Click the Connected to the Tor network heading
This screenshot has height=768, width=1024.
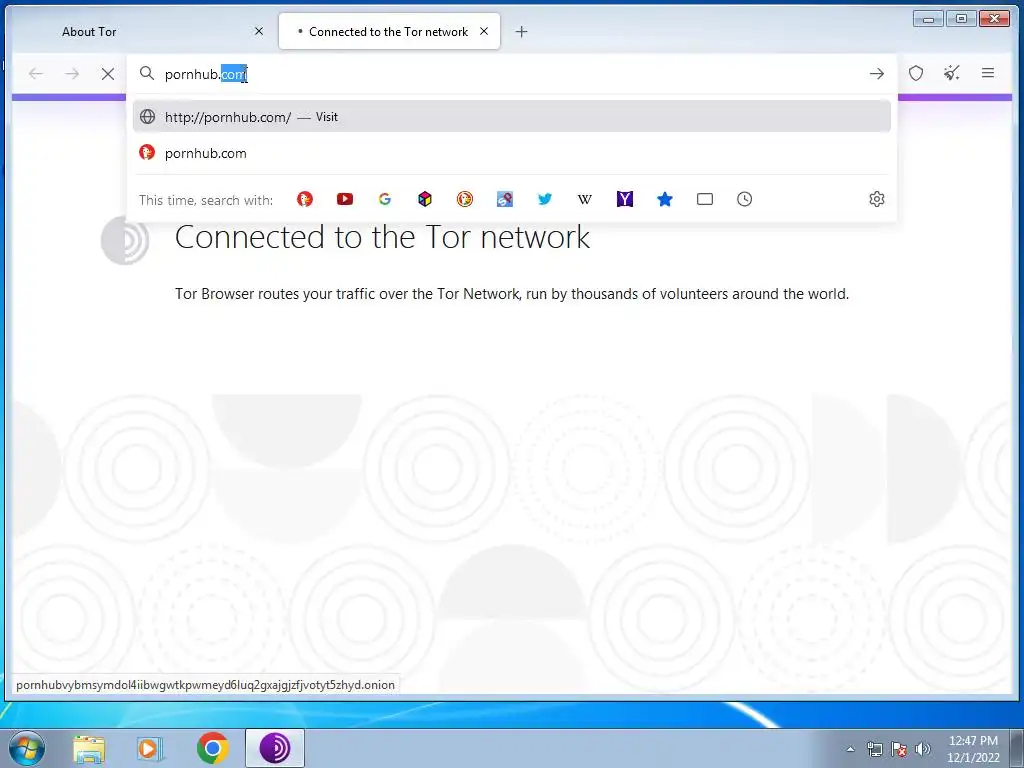click(382, 237)
